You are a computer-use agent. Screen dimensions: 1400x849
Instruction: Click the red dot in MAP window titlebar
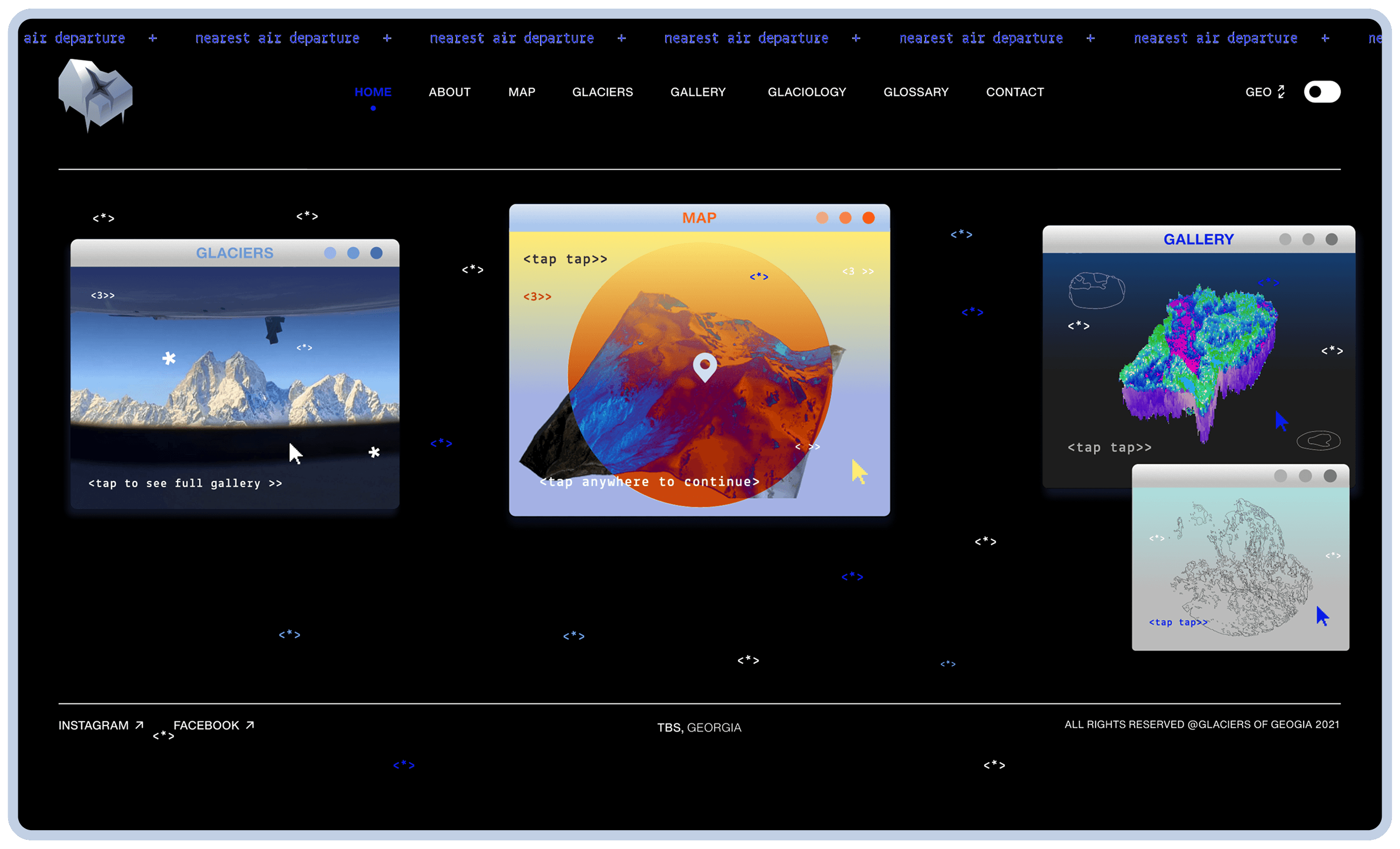(868, 218)
